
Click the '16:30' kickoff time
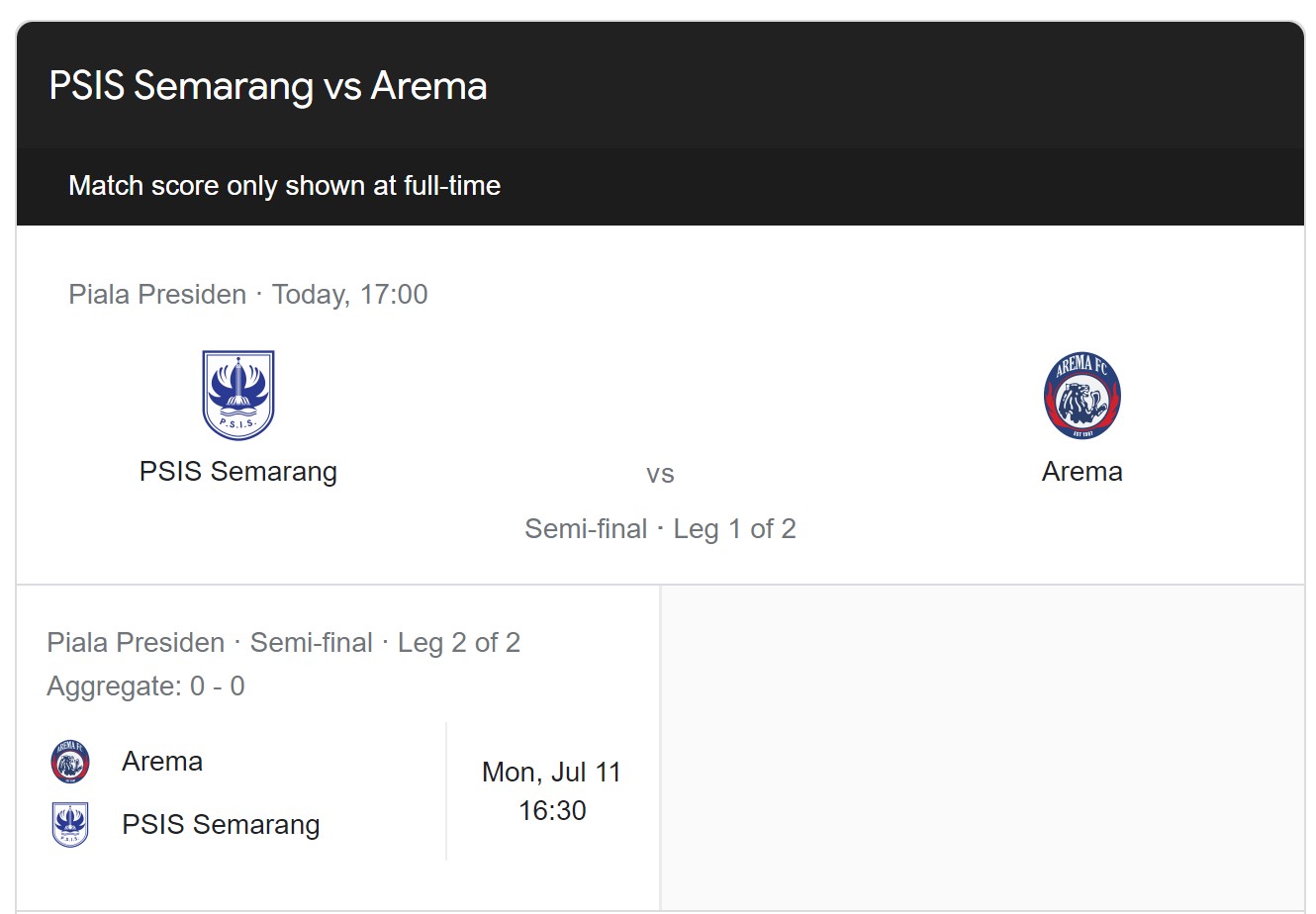click(x=552, y=811)
